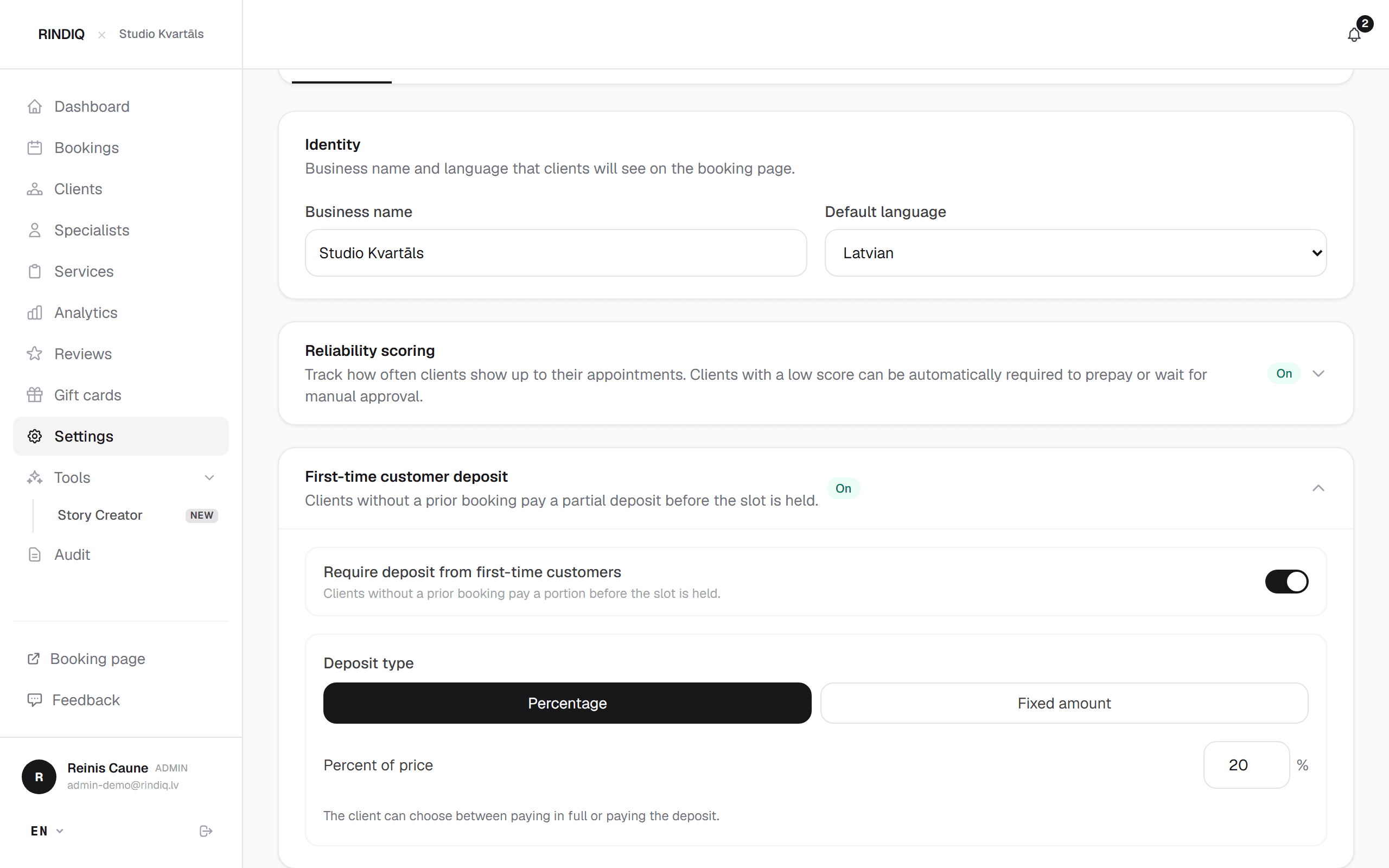This screenshot has height=868, width=1389.
Task: Click the Dashboard home icon
Action: 34,107
